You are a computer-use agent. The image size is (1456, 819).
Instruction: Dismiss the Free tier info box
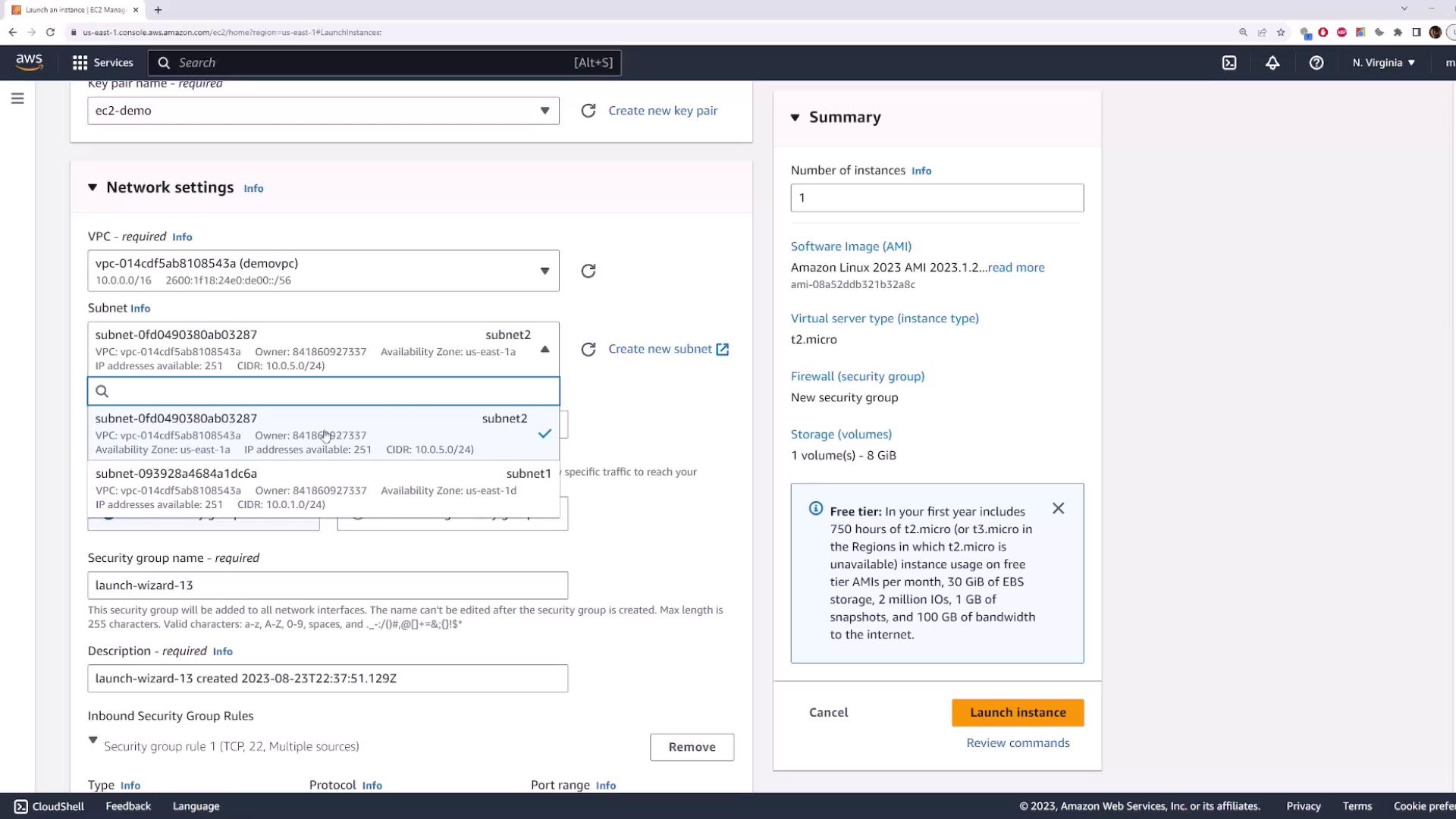pyautogui.click(x=1059, y=509)
